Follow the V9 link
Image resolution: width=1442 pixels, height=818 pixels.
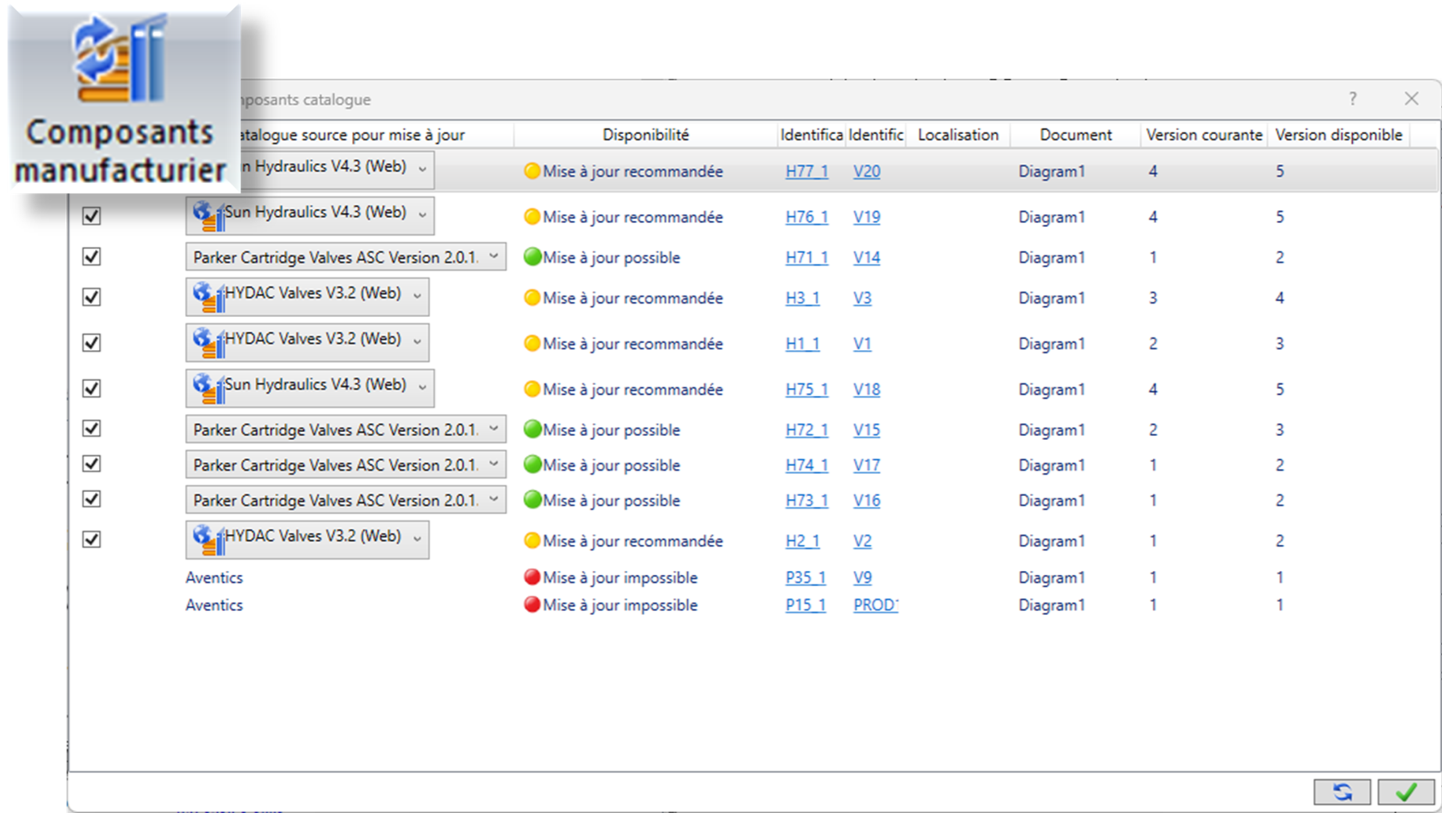pyautogui.click(x=862, y=578)
